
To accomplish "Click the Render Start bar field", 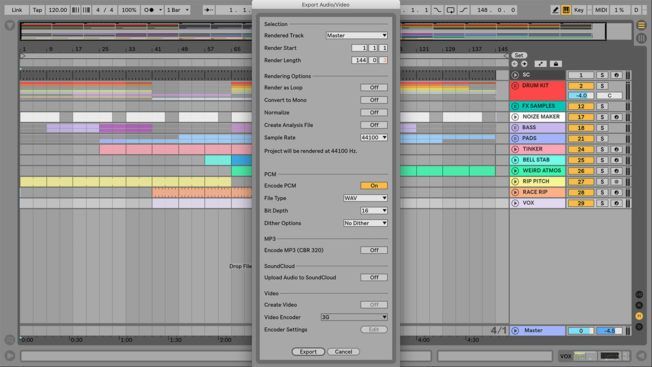I will click(x=359, y=48).
